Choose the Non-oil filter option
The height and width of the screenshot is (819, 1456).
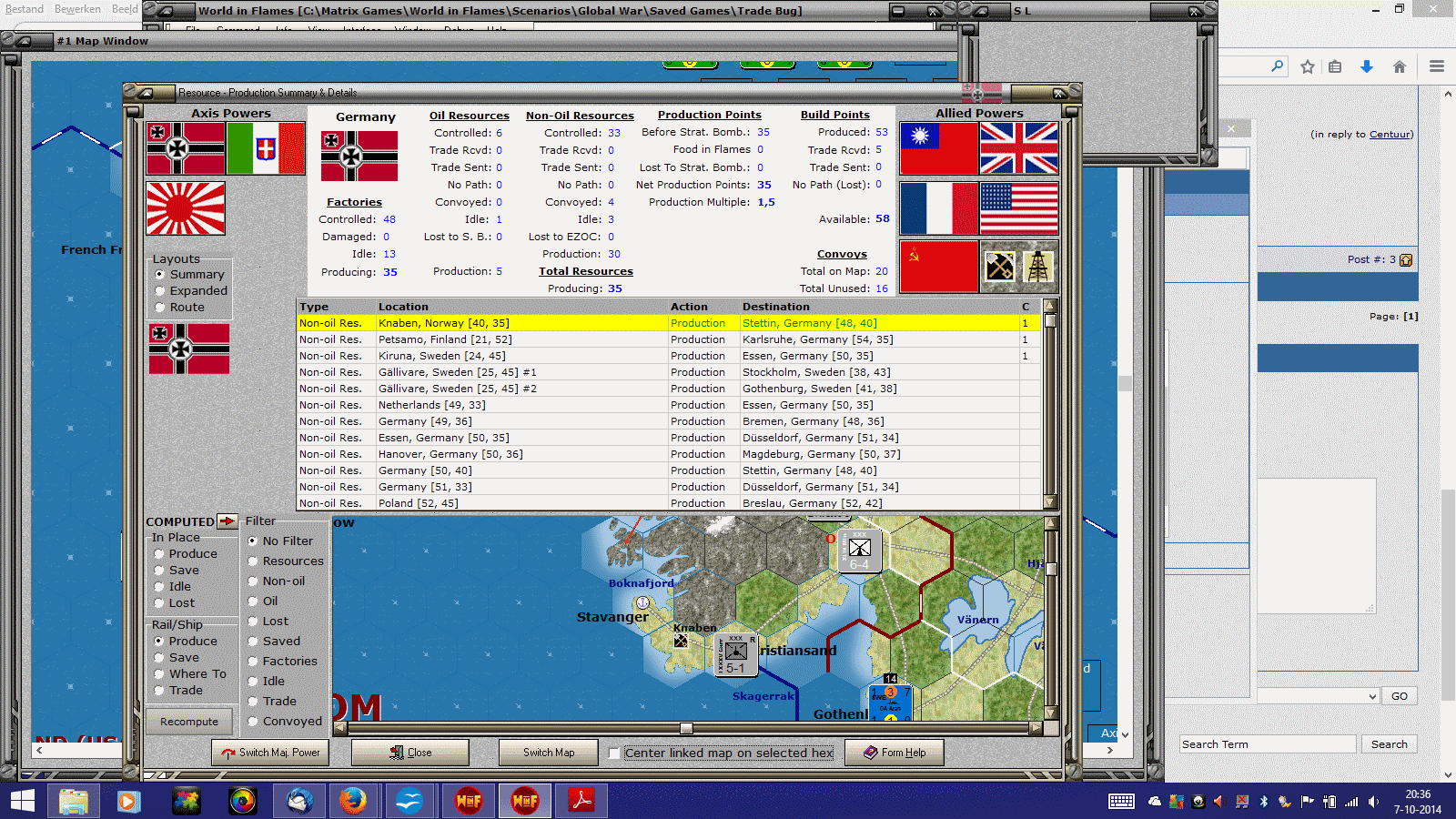point(277,581)
